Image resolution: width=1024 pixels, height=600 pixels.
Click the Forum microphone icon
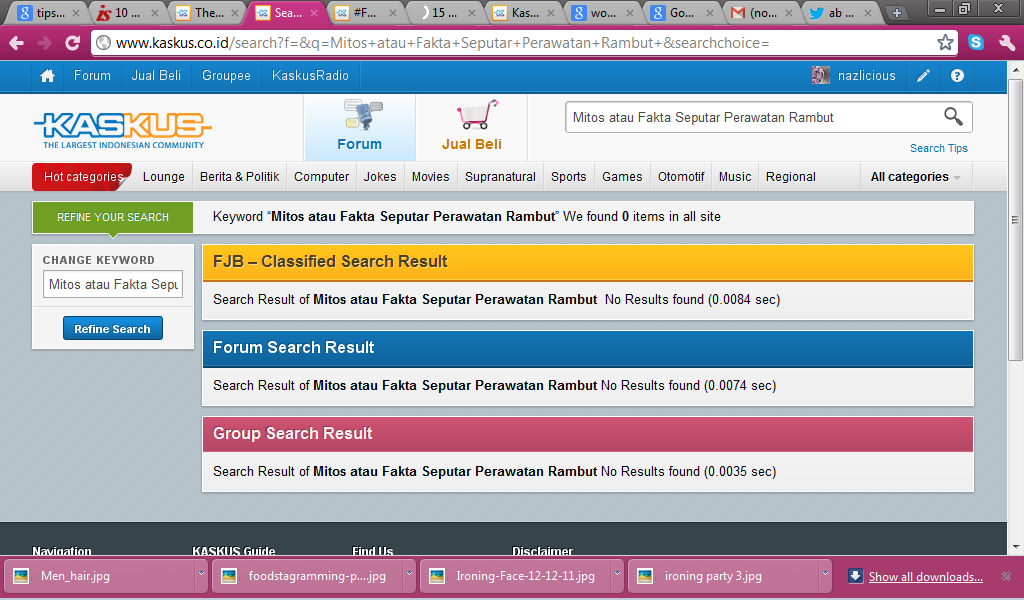[363, 116]
